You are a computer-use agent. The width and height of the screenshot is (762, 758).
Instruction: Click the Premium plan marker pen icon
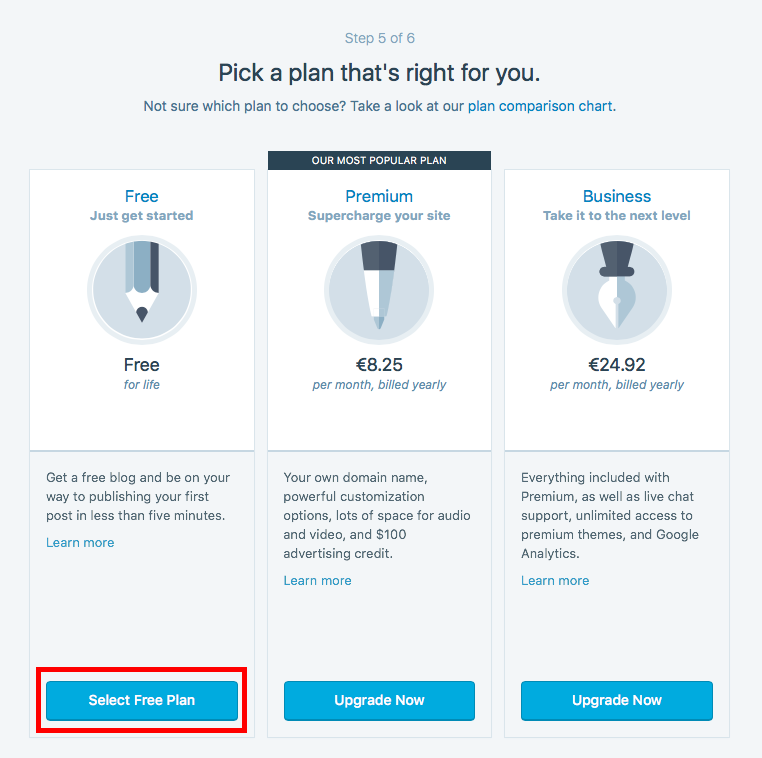point(379,290)
